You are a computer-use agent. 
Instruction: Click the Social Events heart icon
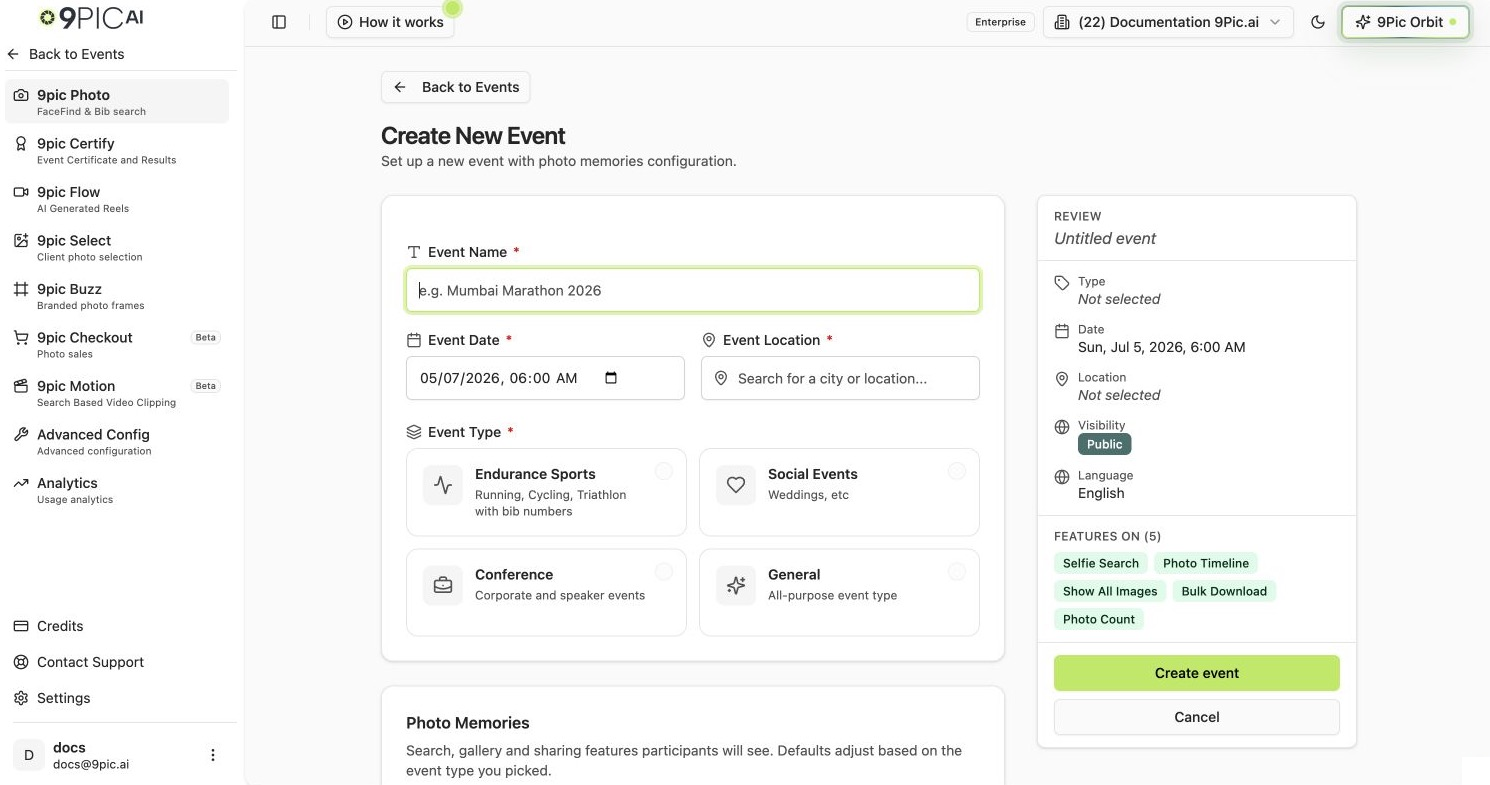coord(736,485)
